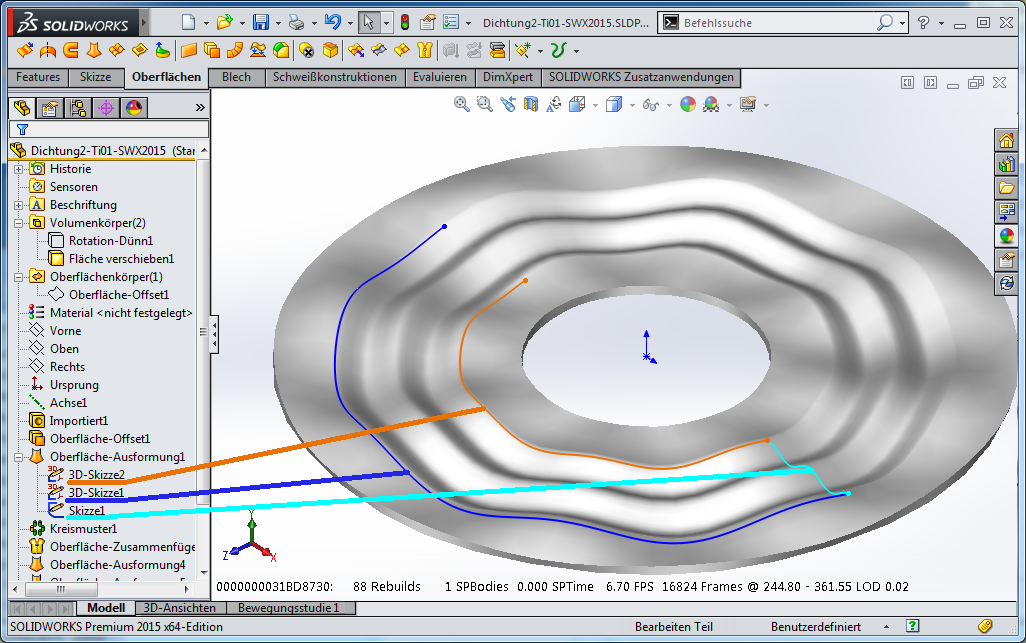Collapse the Volumenkörper(2) tree node
Screen dimensions: 1026x643
[19, 223]
